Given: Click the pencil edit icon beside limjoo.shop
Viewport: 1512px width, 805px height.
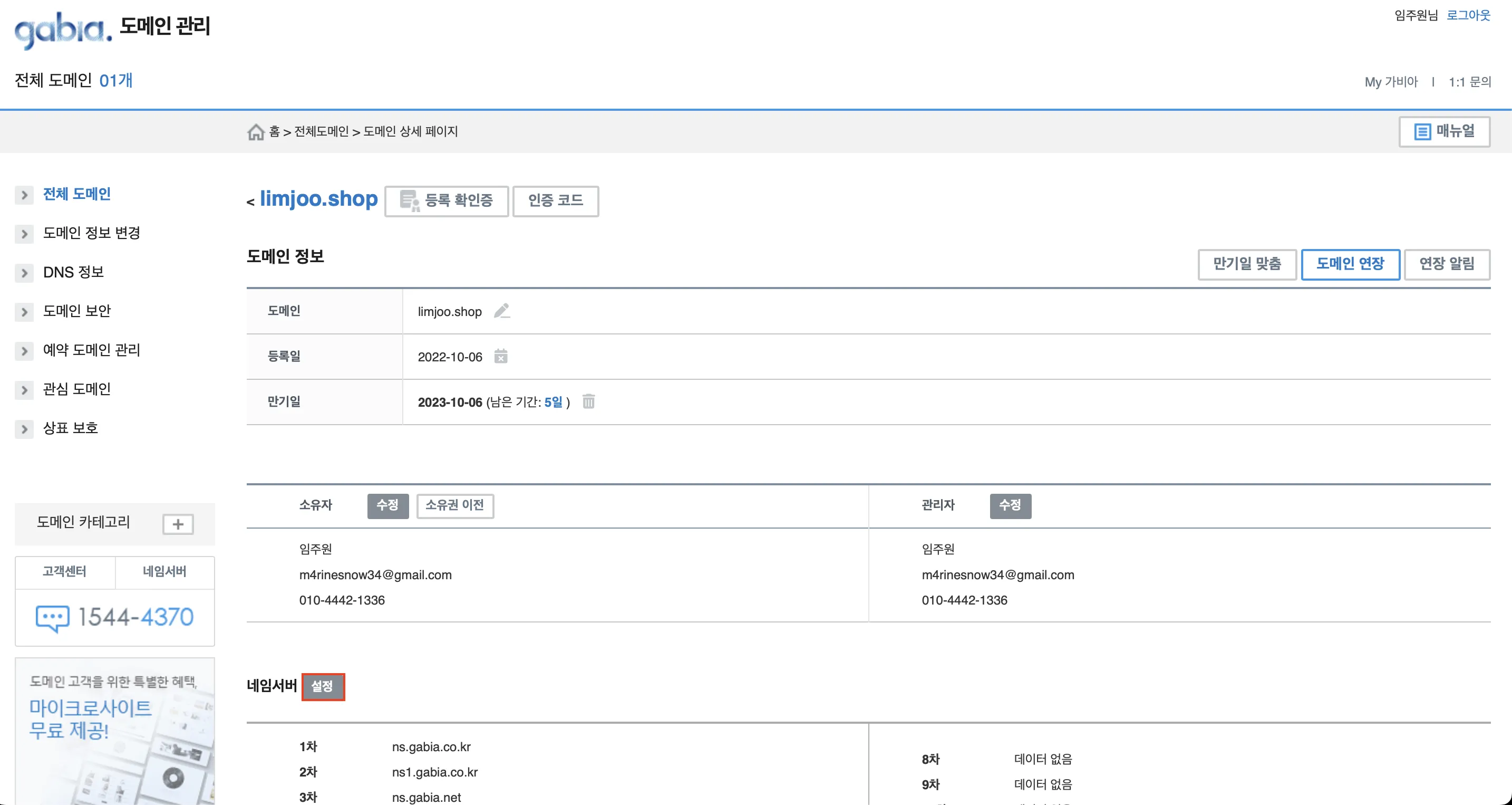Looking at the screenshot, I should (502, 311).
